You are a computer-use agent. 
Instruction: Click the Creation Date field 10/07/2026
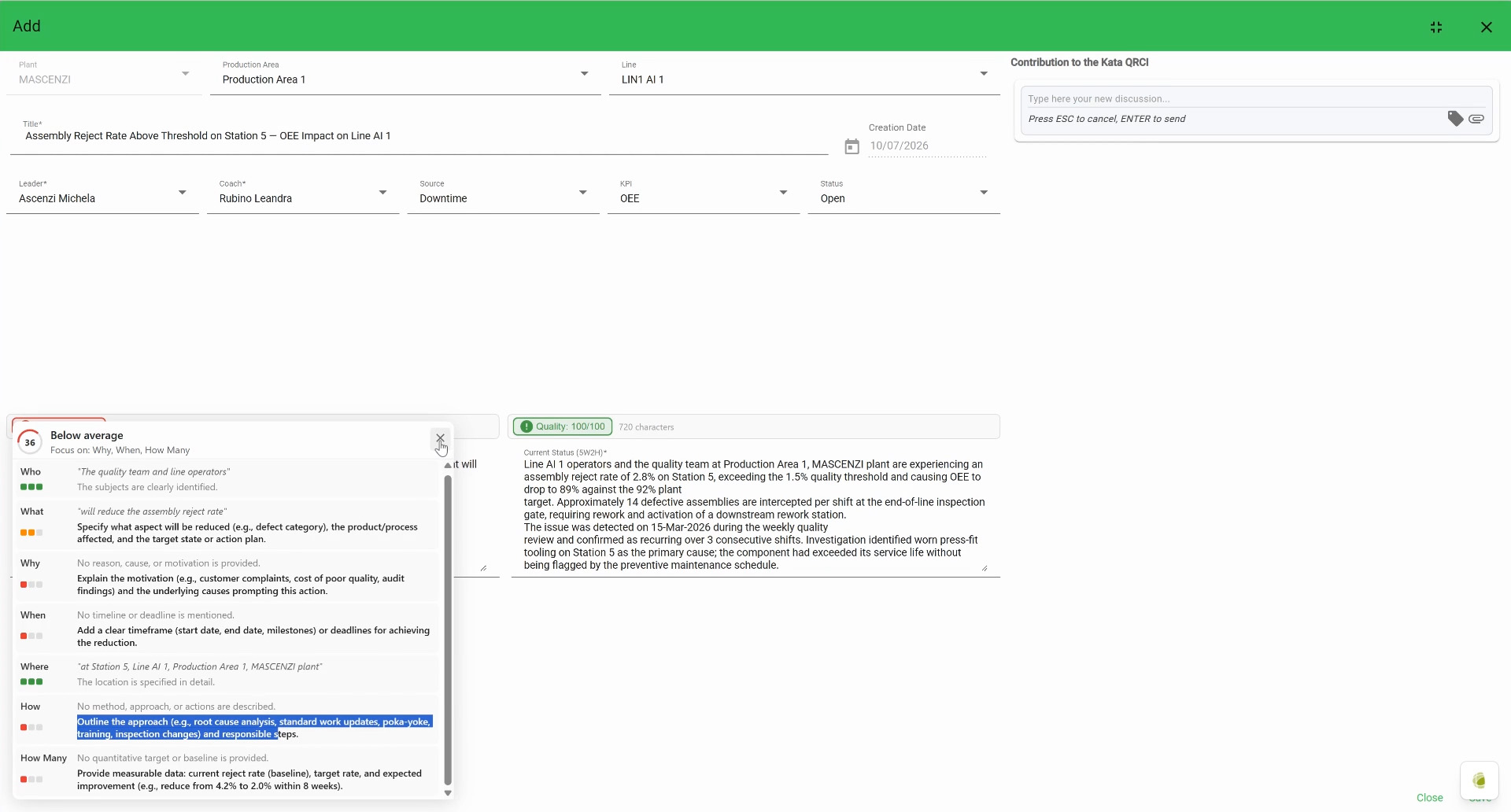929,146
